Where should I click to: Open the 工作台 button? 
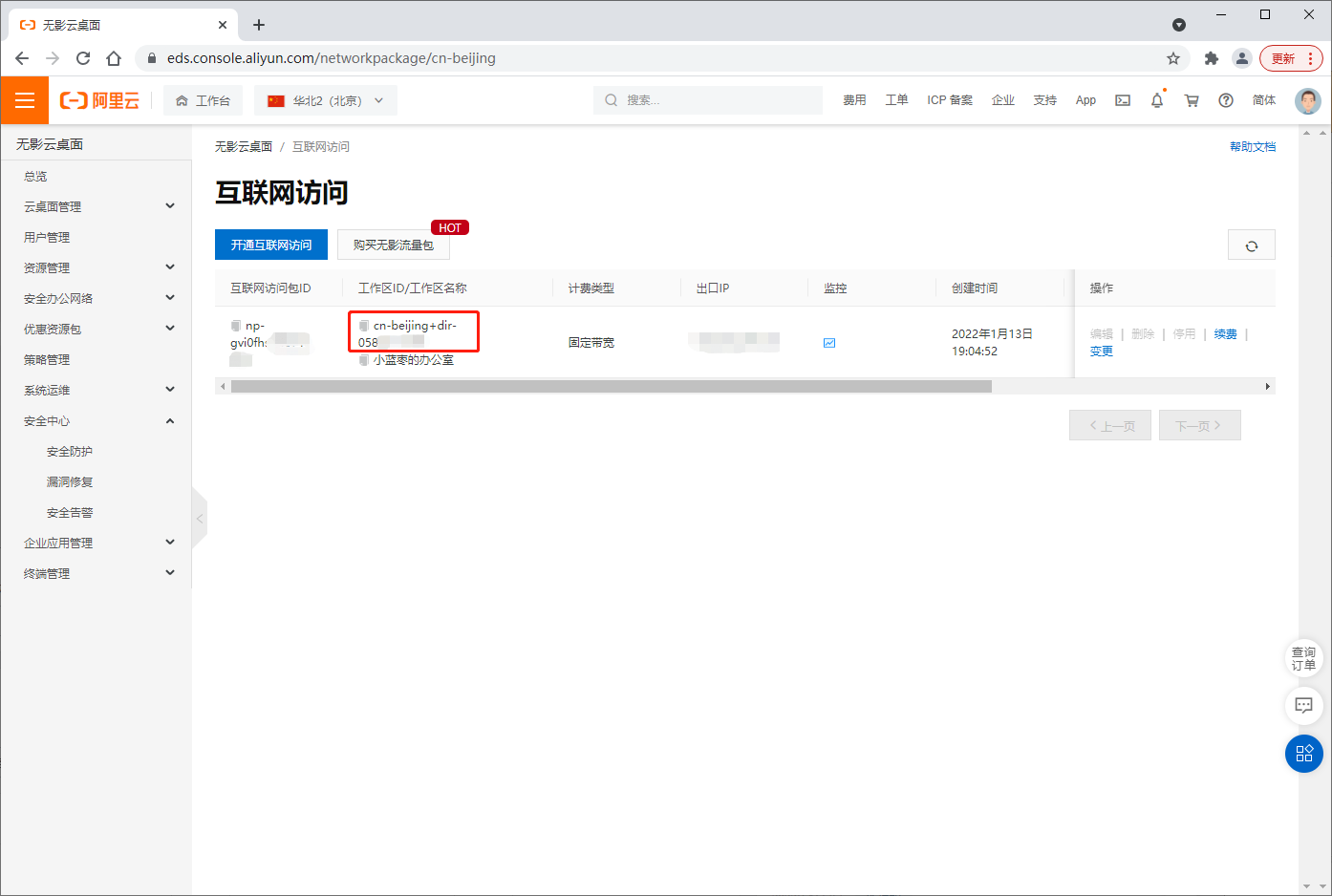[203, 100]
